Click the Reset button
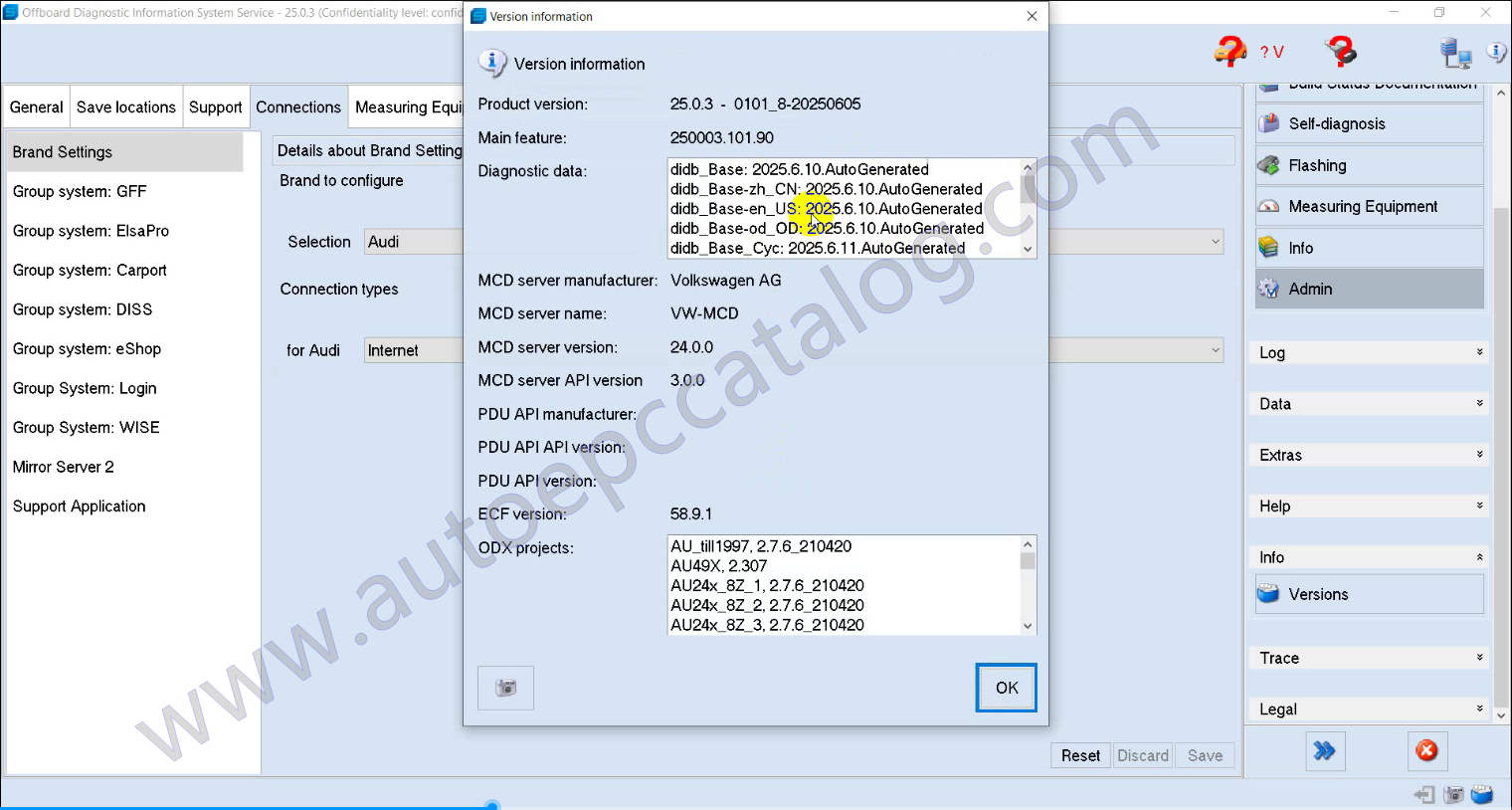Viewport: 1512px width, 810px height. 1080,755
